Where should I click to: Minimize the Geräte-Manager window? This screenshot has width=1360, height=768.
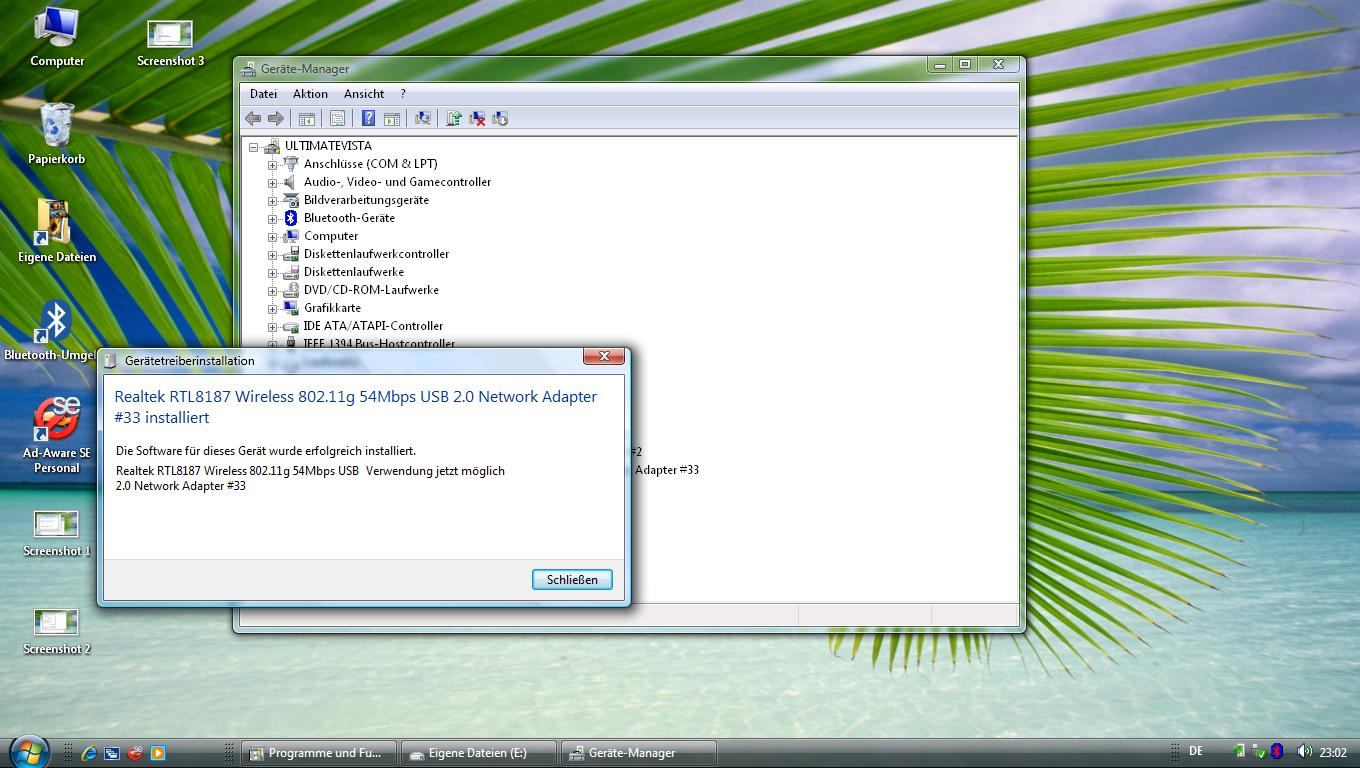(940, 64)
